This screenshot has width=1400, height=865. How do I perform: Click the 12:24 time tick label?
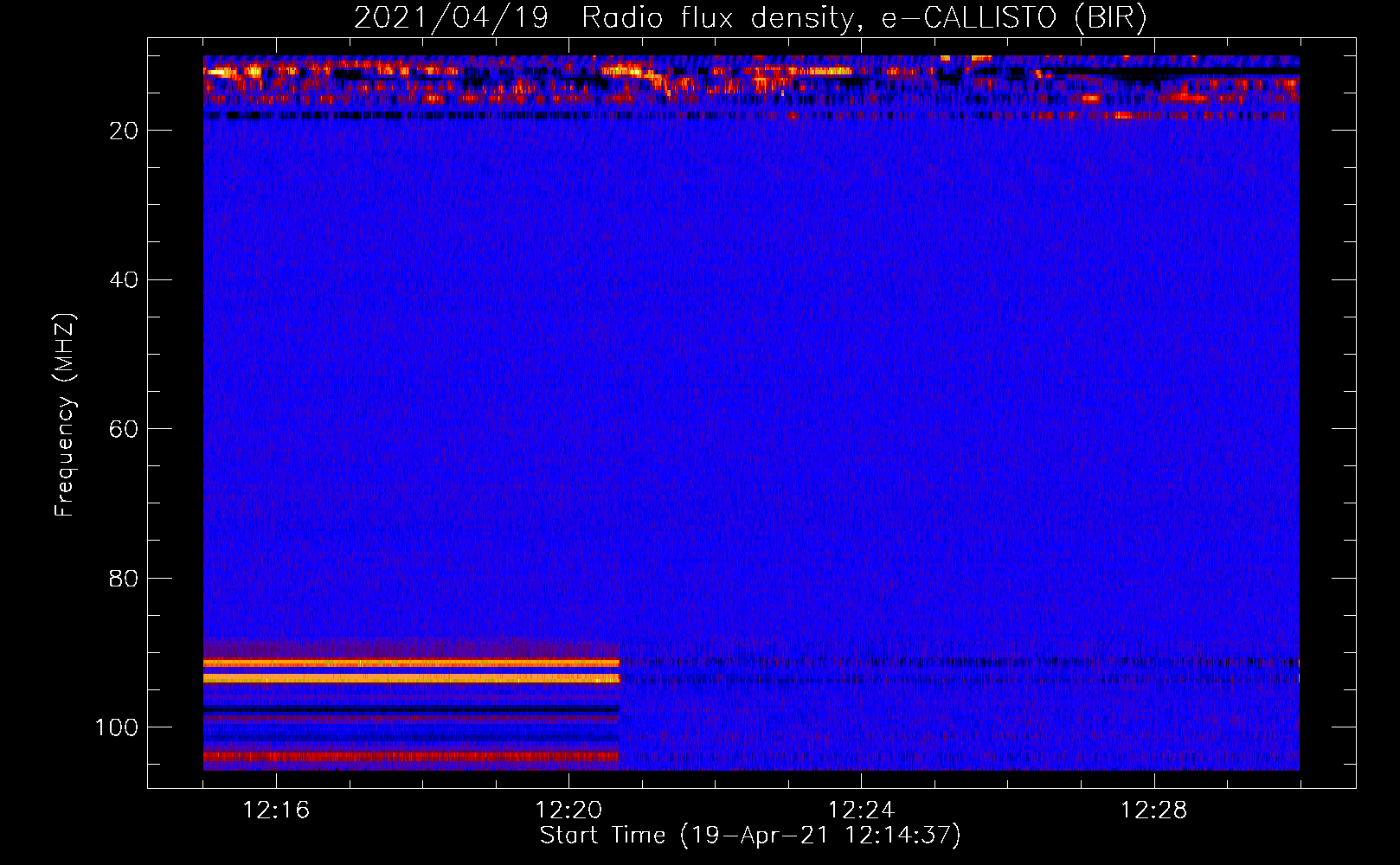[861, 811]
